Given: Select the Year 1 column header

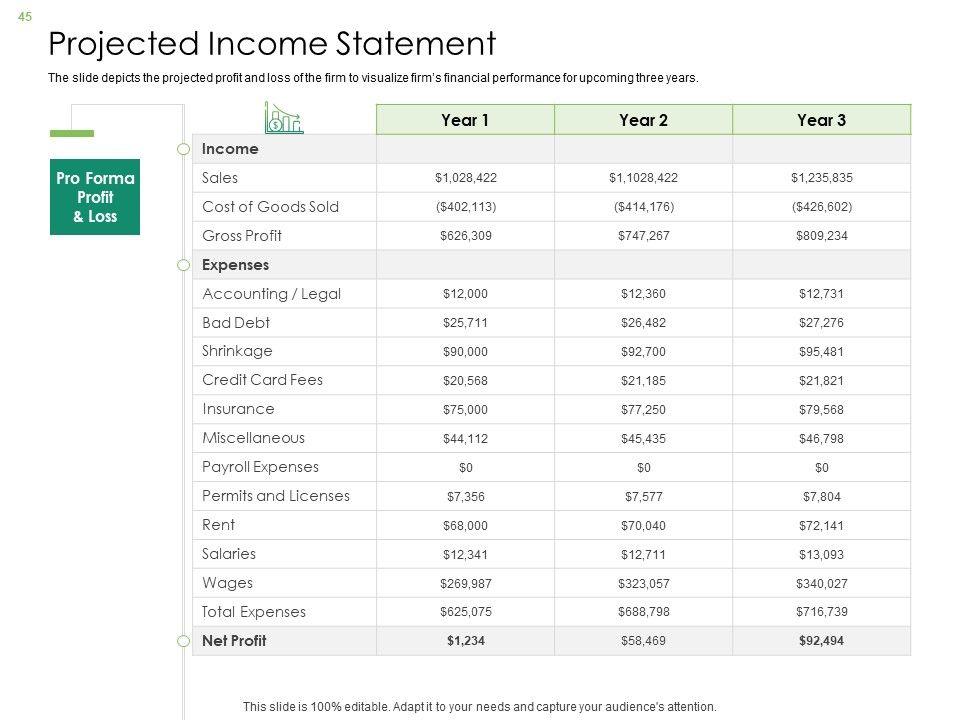Looking at the screenshot, I should coord(465,120).
